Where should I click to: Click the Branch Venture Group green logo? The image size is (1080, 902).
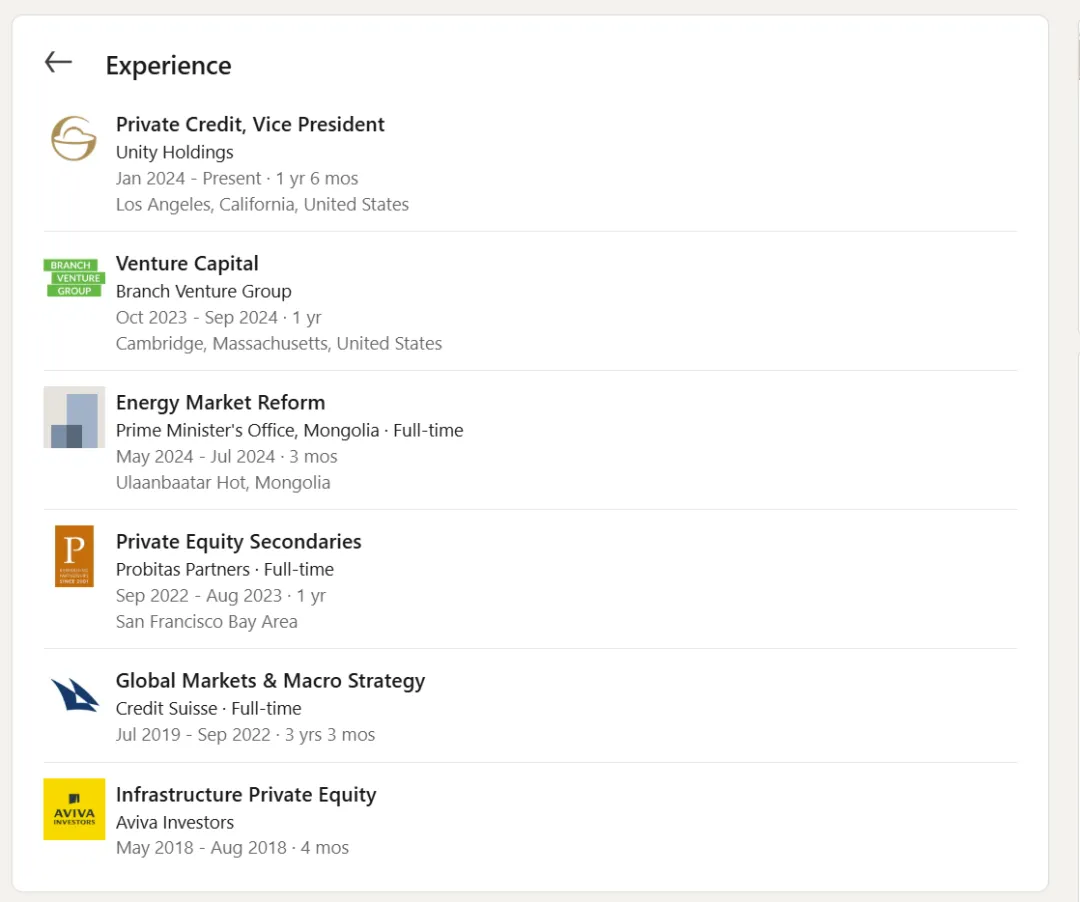(74, 277)
